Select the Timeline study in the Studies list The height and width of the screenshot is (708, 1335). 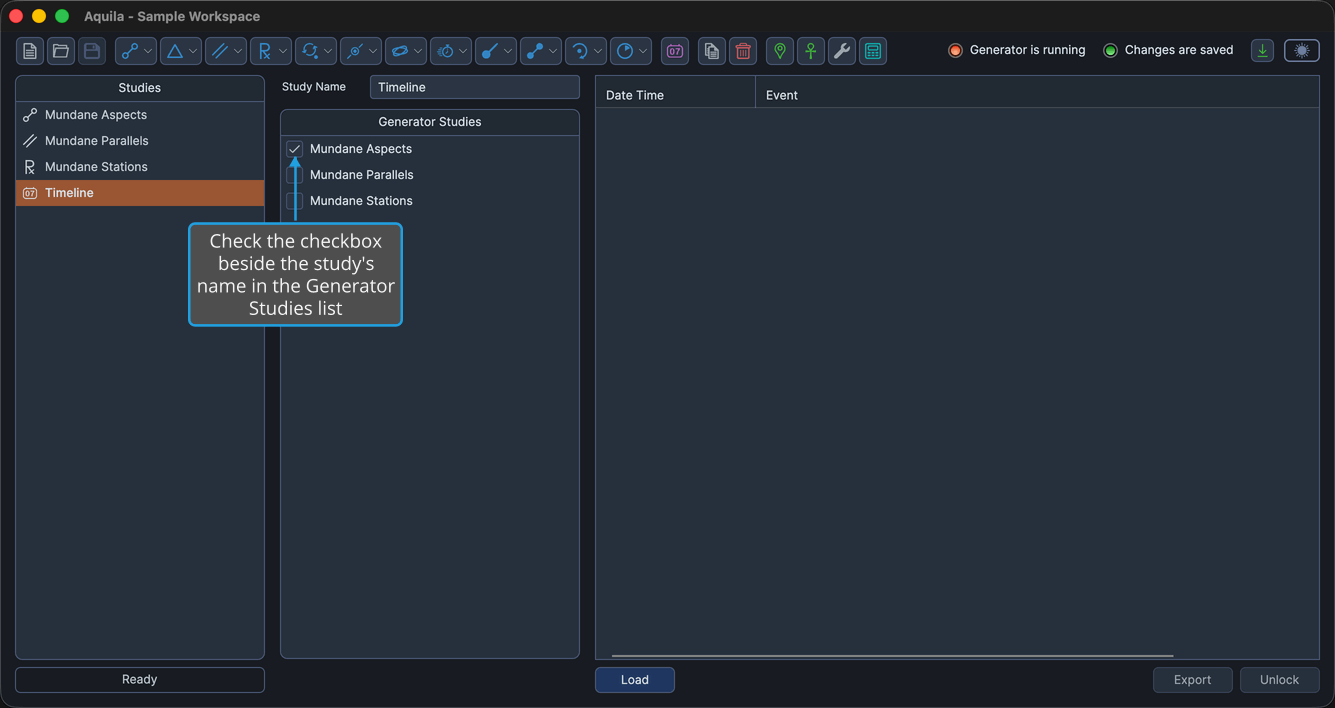(x=140, y=193)
